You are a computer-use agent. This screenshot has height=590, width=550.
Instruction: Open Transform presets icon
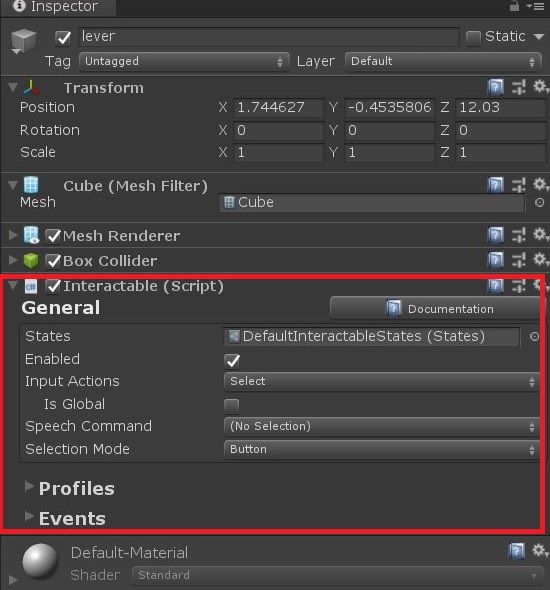pyautogui.click(x=518, y=87)
